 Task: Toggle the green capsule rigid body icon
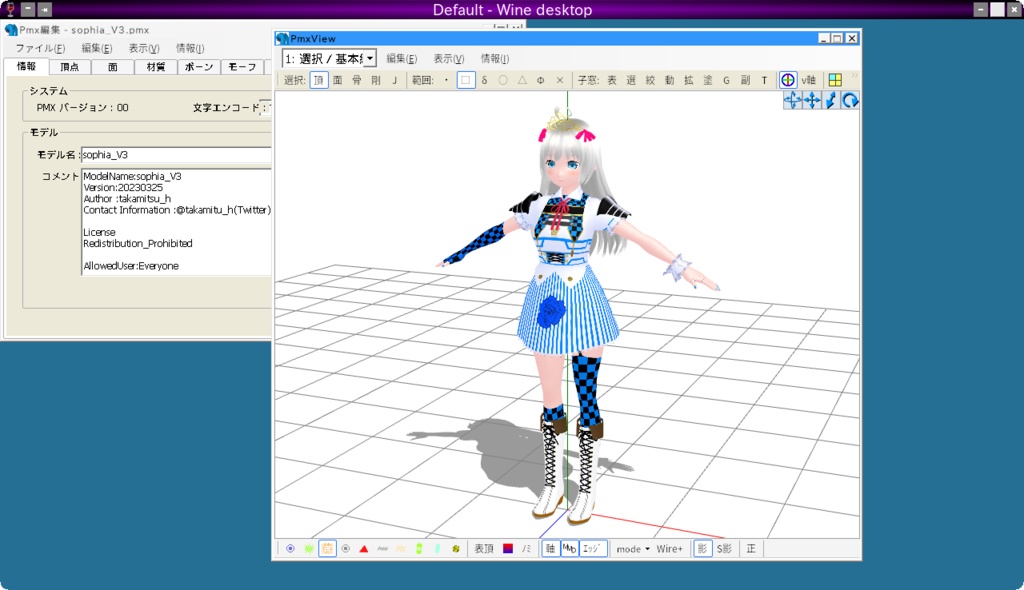pos(419,549)
